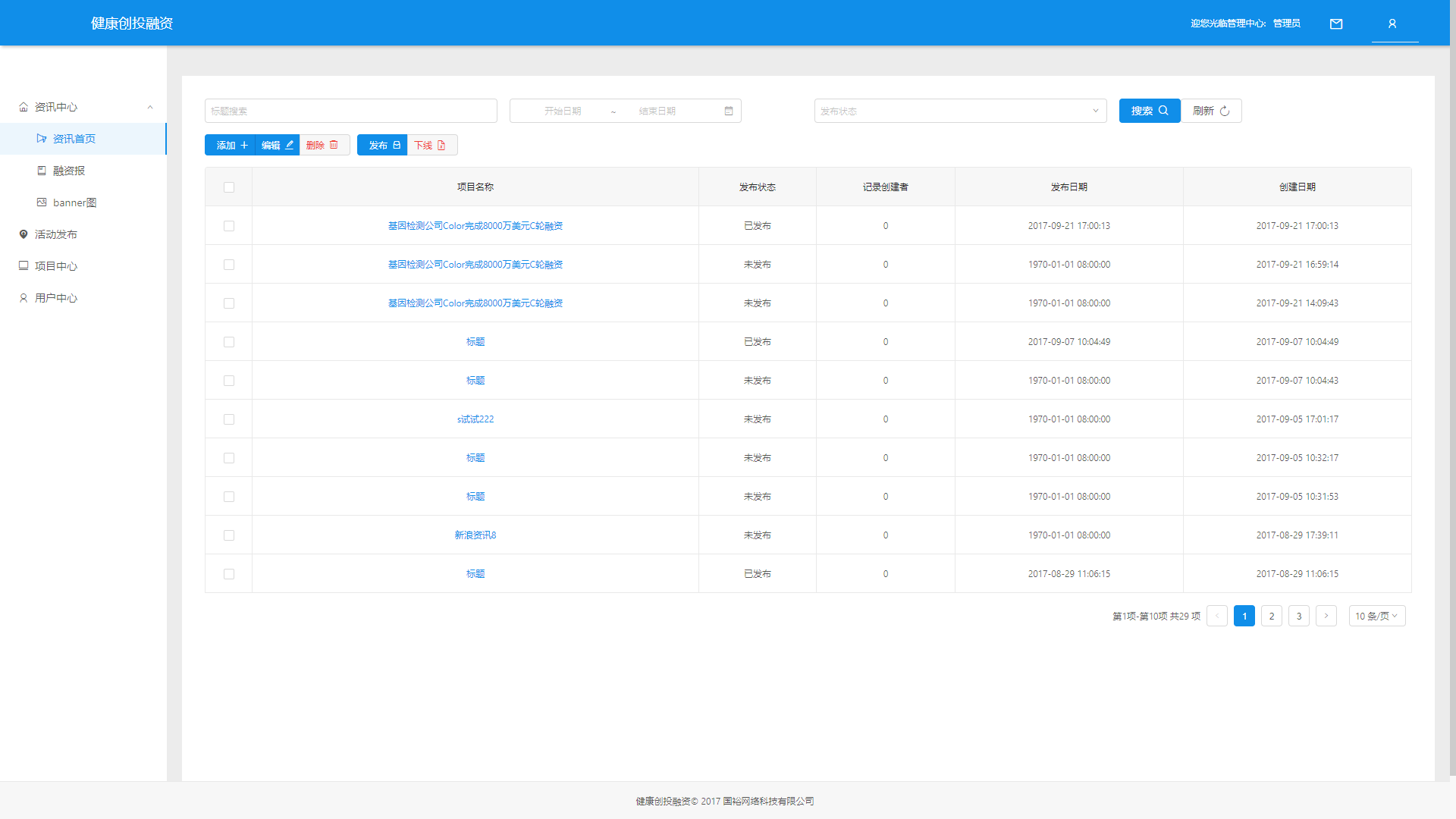
Task: Focus the 标题搜索 input field
Action: click(x=351, y=111)
